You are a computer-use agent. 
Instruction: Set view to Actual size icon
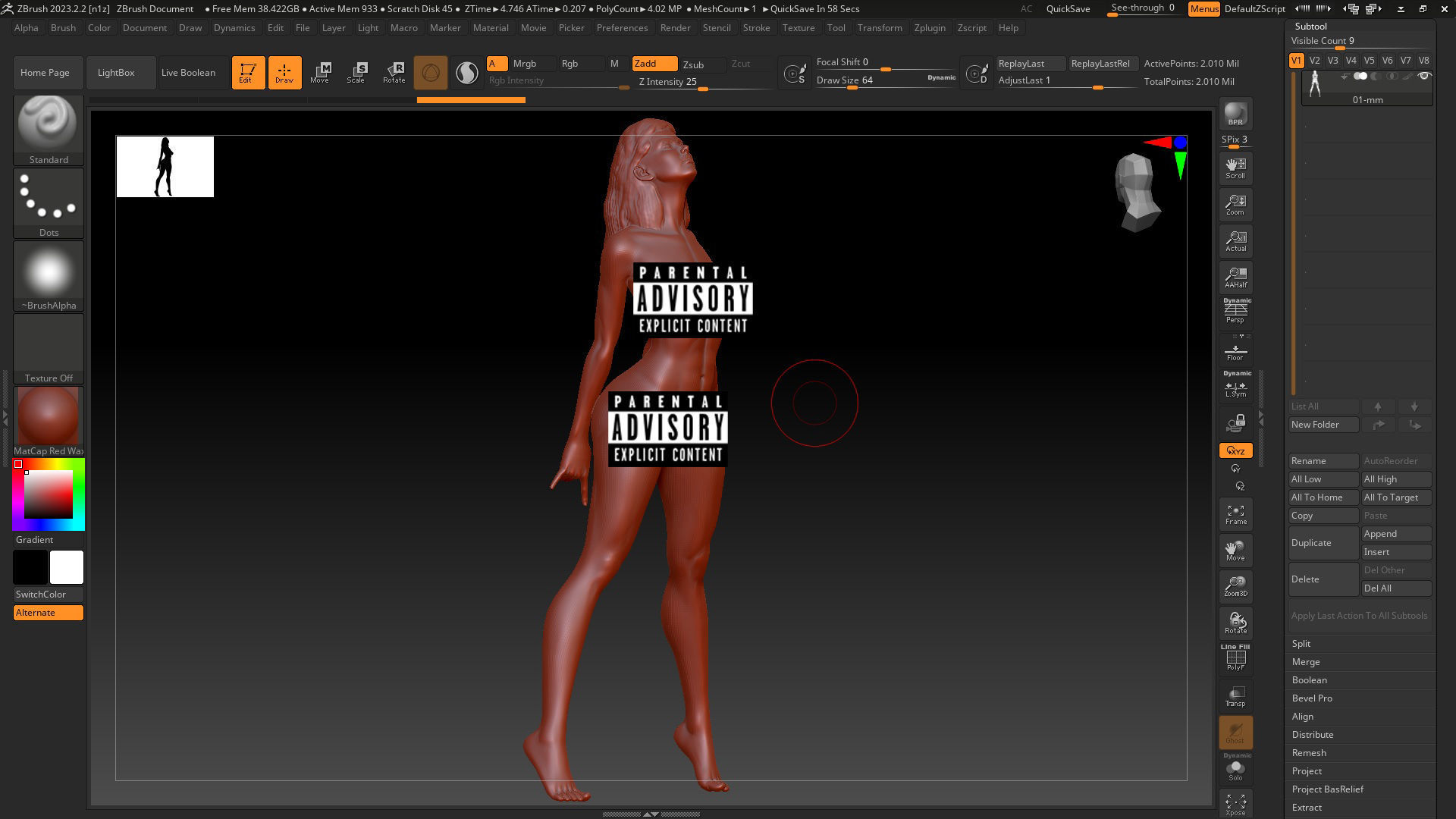pyautogui.click(x=1235, y=241)
